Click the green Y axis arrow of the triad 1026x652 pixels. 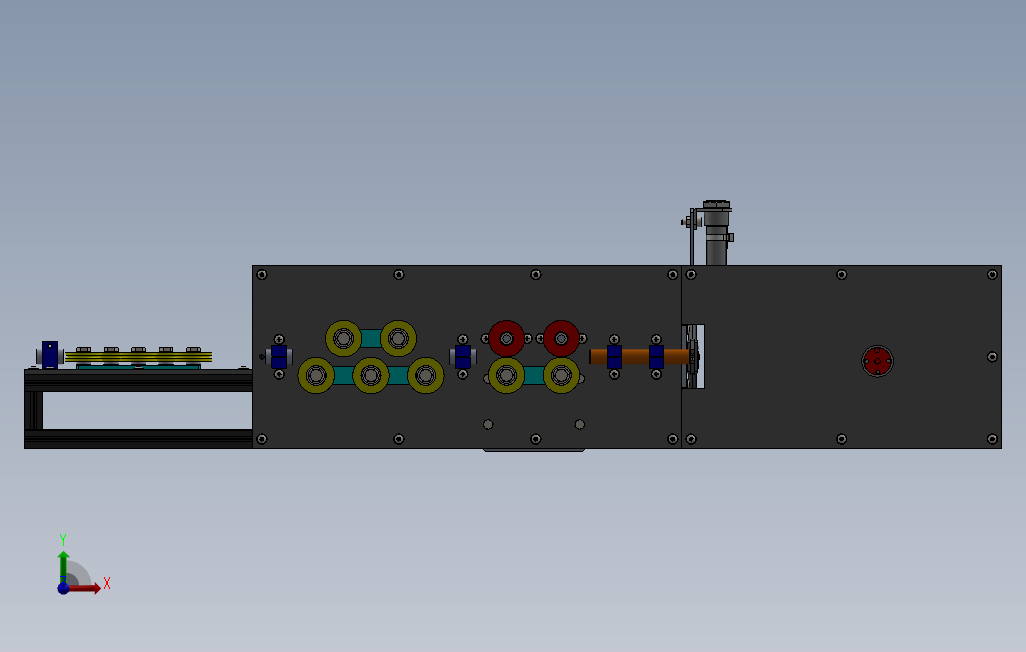point(63,565)
